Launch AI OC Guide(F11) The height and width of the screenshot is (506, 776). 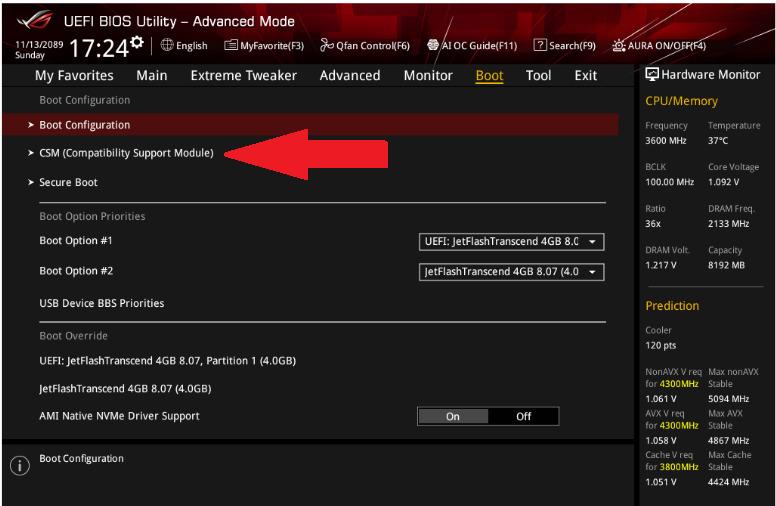point(479,46)
